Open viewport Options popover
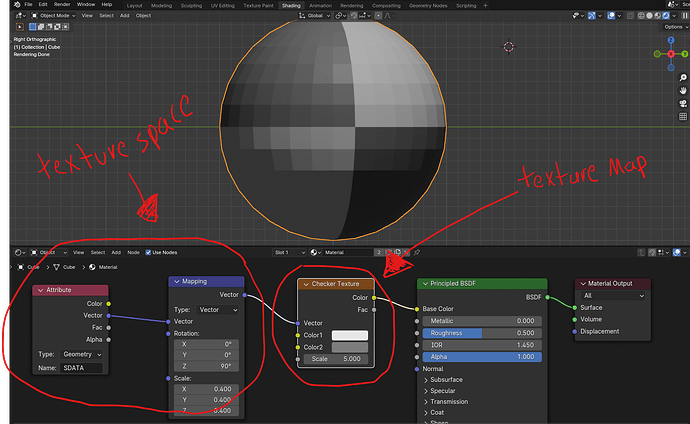This screenshot has width=690, height=424. pos(676,27)
